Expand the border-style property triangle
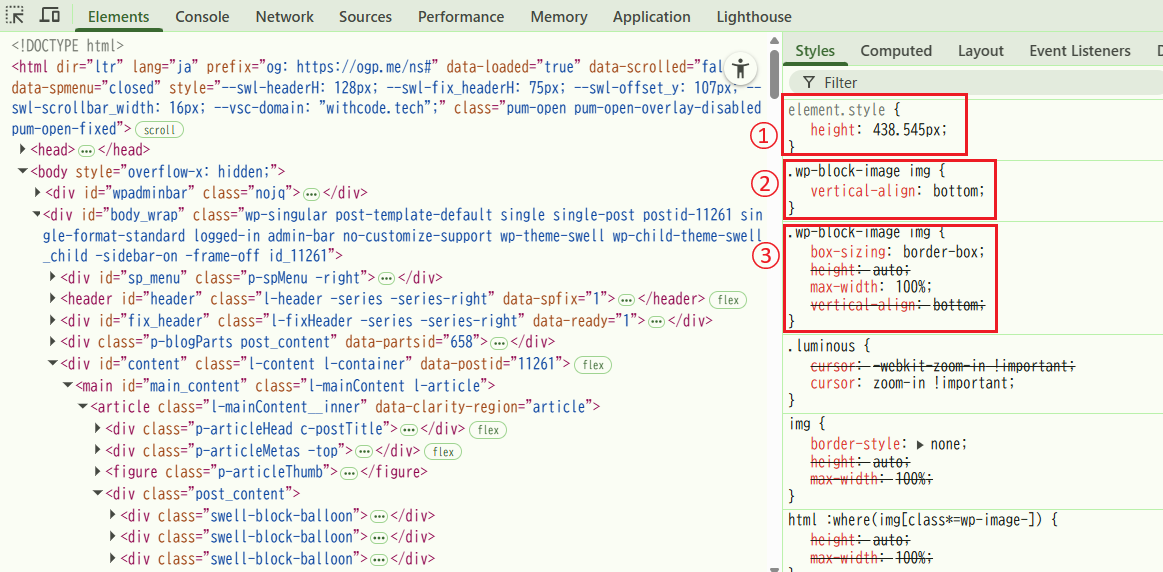This screenshot has height=572, width=1163. pyautogui.click(x=920, y=445)
